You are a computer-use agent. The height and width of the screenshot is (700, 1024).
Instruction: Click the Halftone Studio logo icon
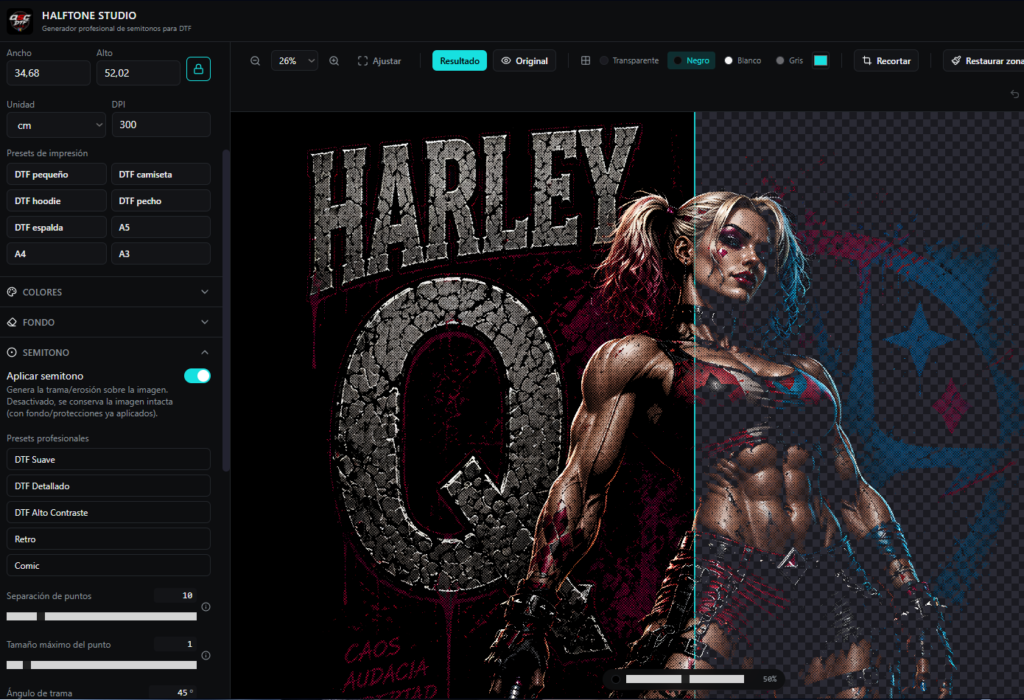pos(20,21)
